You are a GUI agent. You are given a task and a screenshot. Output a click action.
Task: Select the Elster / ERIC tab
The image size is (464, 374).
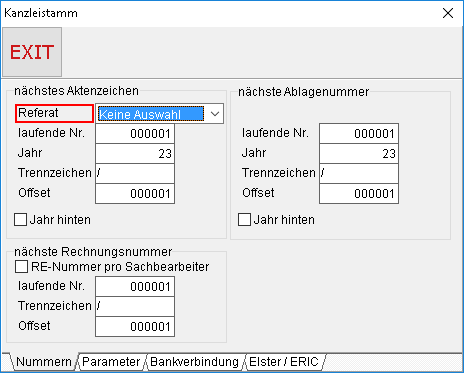tap(284, 362)
